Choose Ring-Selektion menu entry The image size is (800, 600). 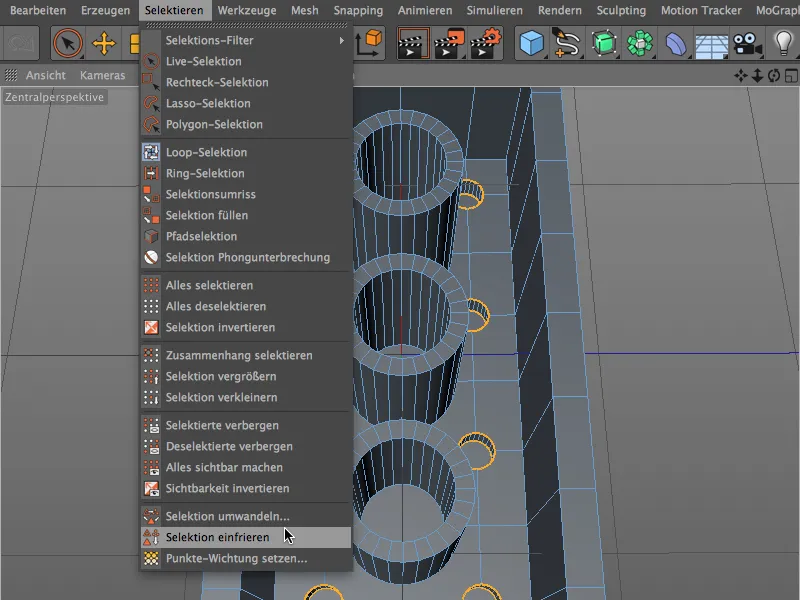pos(246,173)
